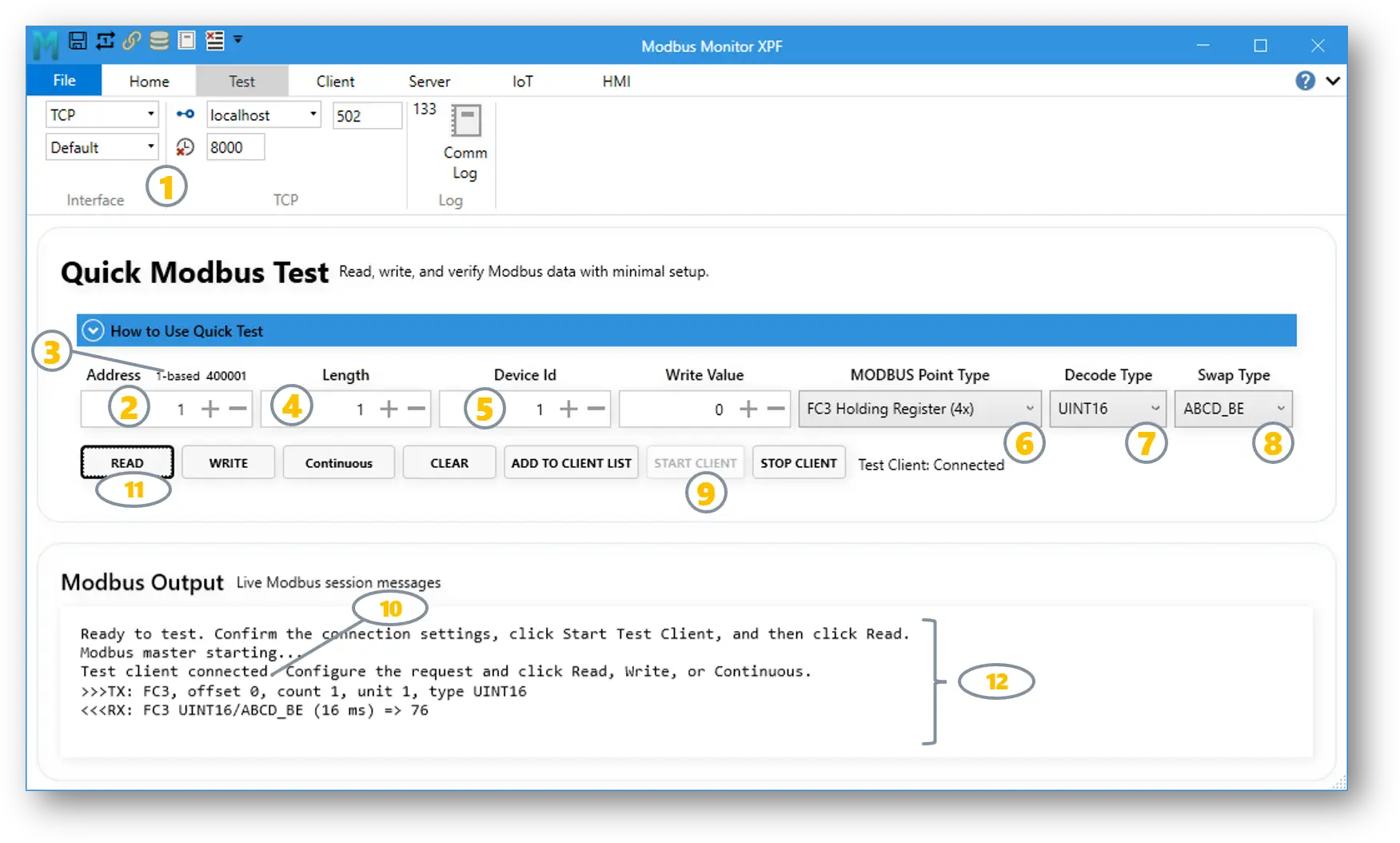Click the Save floppy disk icon
The image size is (1400, 843).
(78, 41)
